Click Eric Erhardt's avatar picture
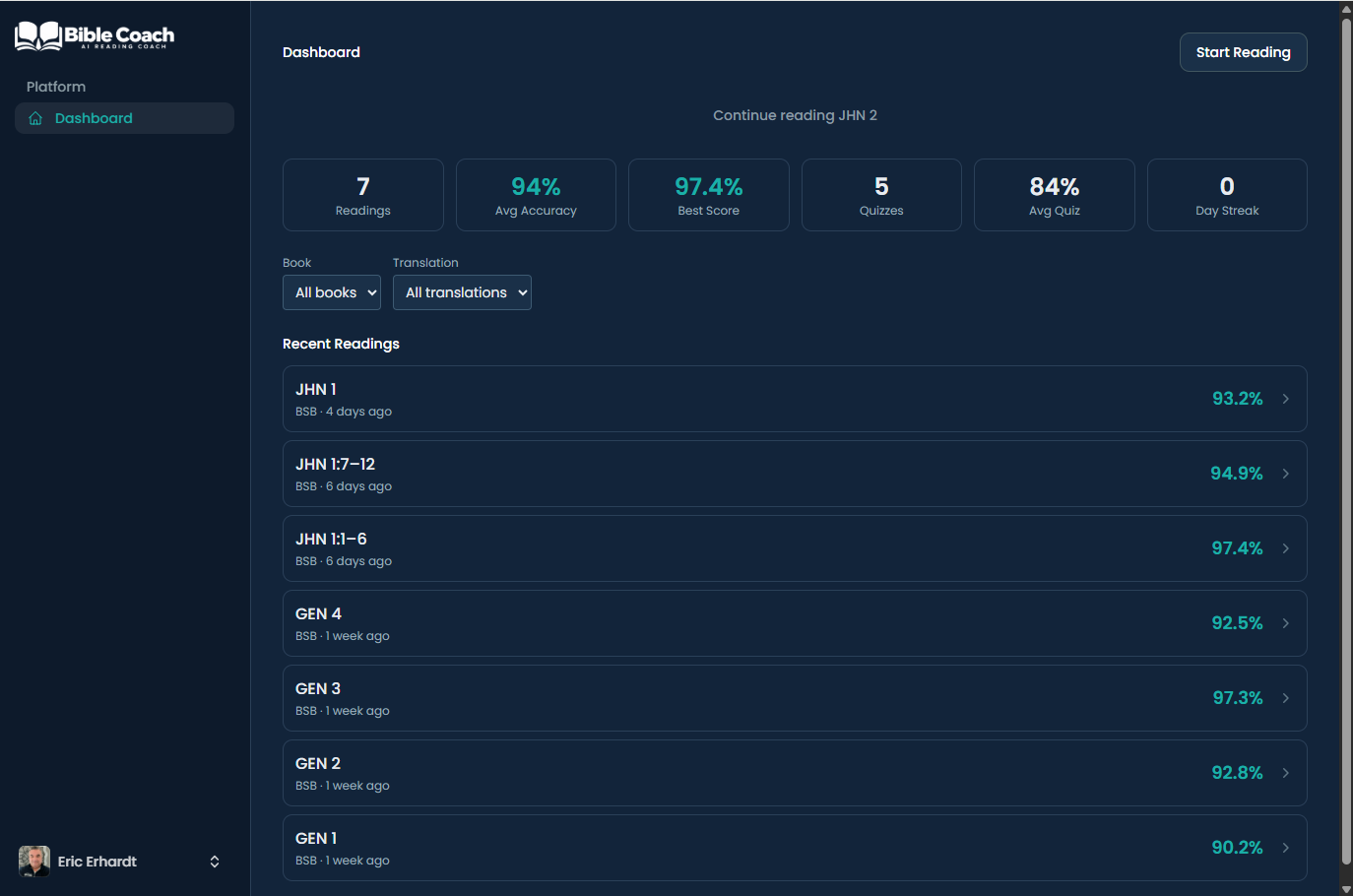This screenshot has width=1353, height=896. [34, 862]
